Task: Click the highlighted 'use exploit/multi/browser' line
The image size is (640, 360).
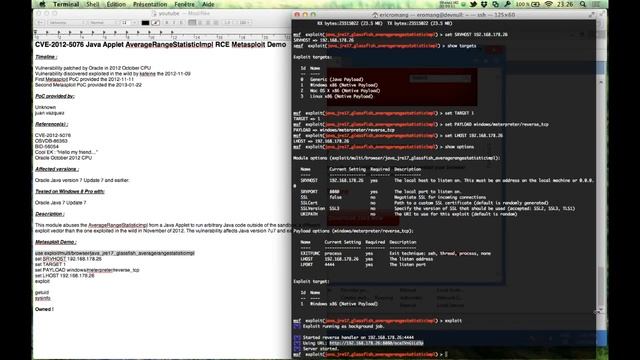Action: click(x=115, y=253)
